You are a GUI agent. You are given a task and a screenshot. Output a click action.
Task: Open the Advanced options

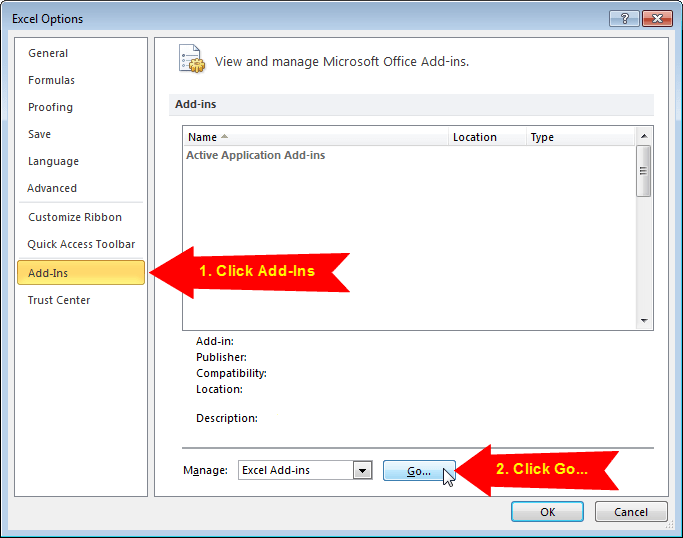coord(52,188)
